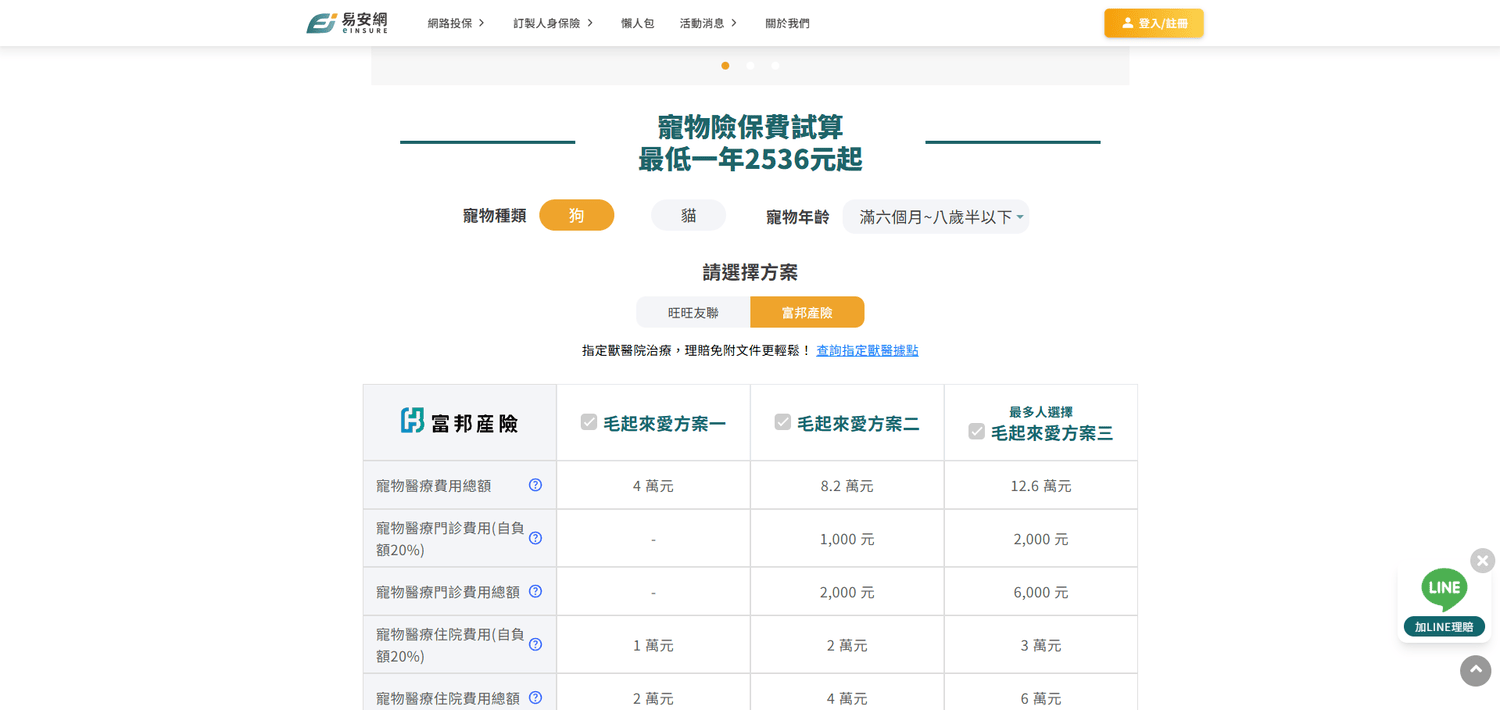This screenshot has height=710, width=1500.
Task: Open the 查詢指定獸醫據點 link
Action: [867, 350]
